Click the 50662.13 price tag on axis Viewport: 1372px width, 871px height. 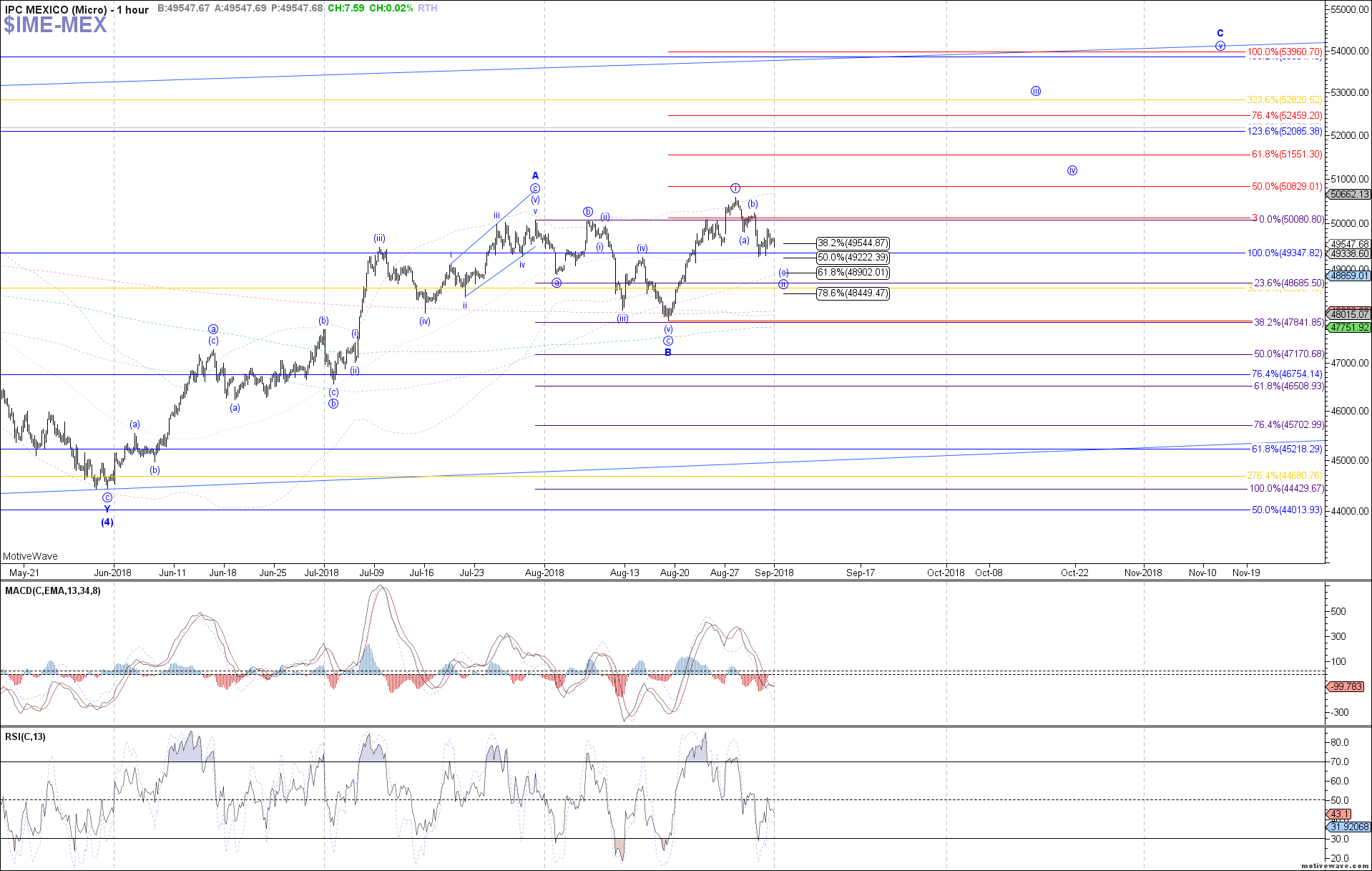[x=1348, y=195]
